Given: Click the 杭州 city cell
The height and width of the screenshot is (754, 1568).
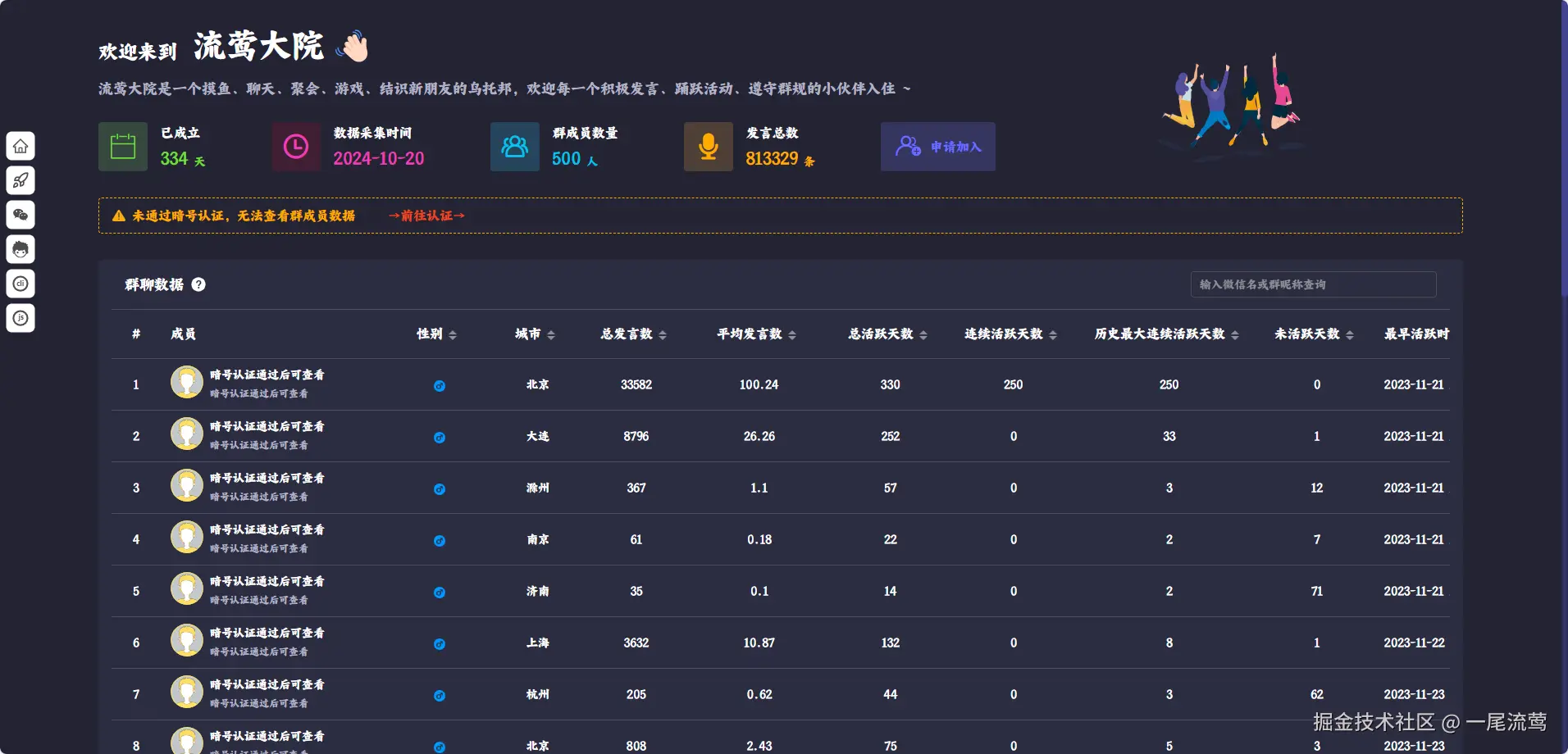Looking at the screenshot, I should [538, 694].
